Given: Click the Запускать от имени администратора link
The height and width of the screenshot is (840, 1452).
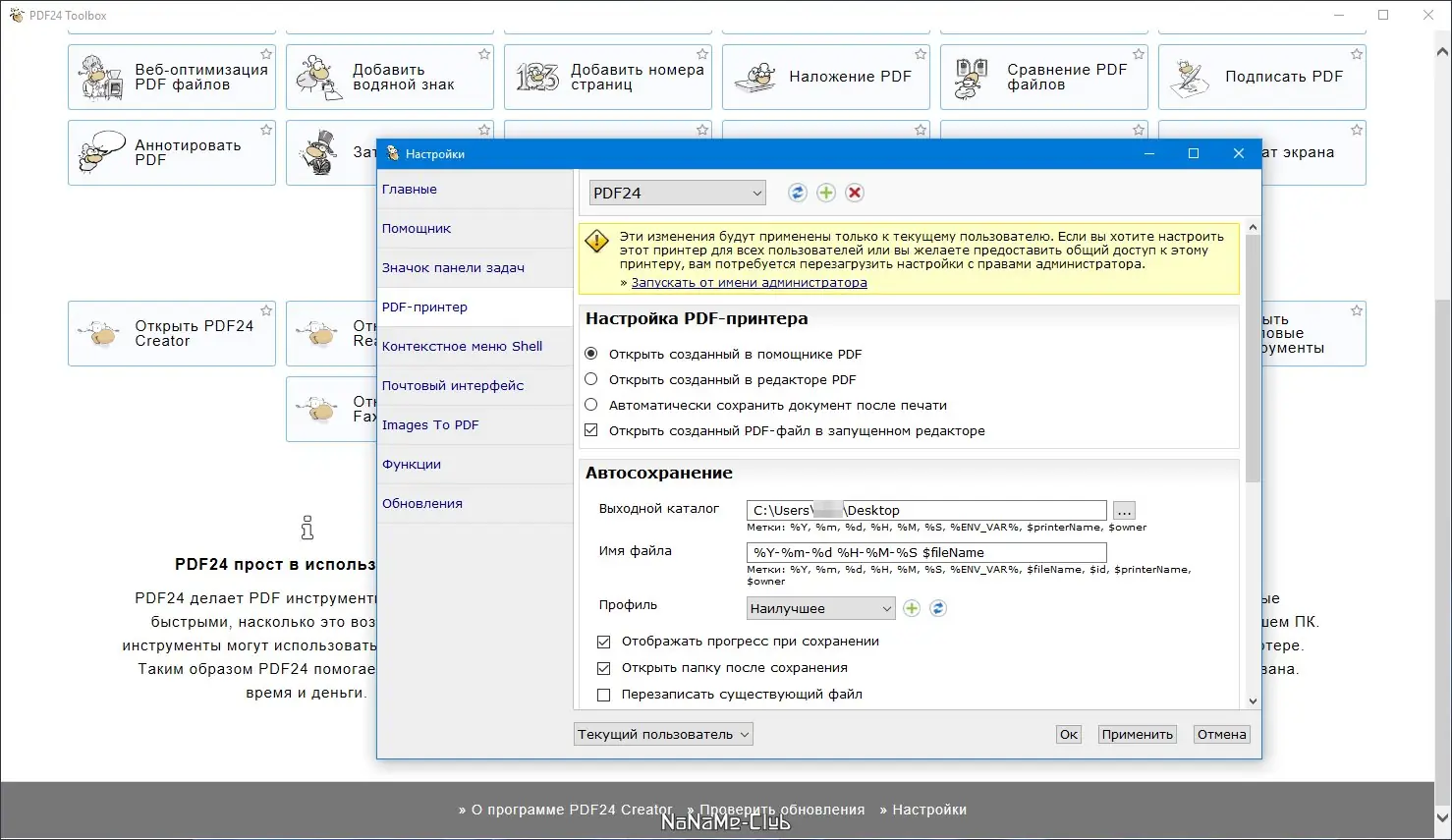Looking at the screenshot, I should pos(749,283).
